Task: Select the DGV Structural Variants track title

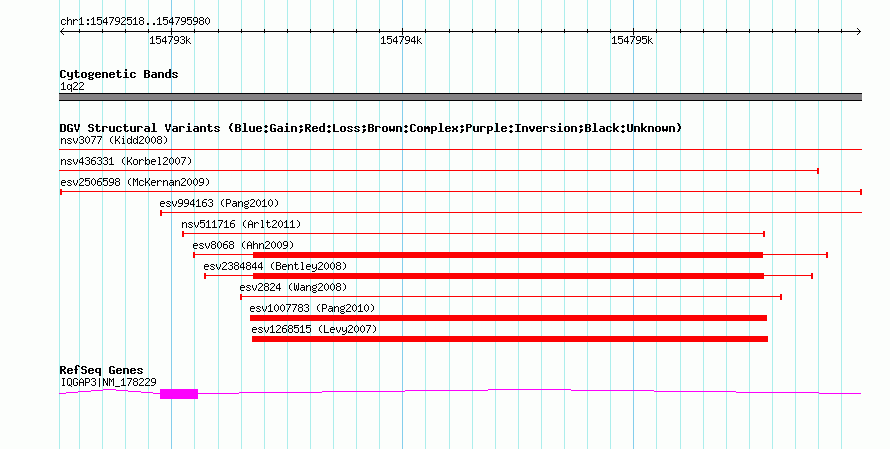Action: pyautogui.click(x=370, y=128)
